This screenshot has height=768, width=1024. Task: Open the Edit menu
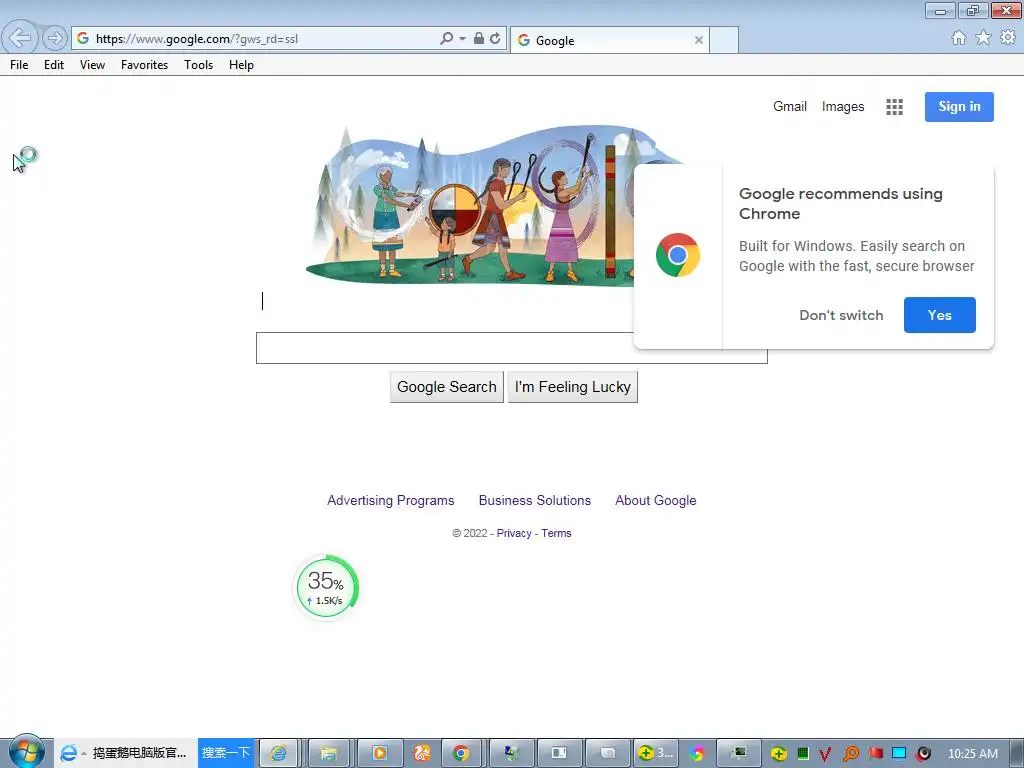click(54, 65)
